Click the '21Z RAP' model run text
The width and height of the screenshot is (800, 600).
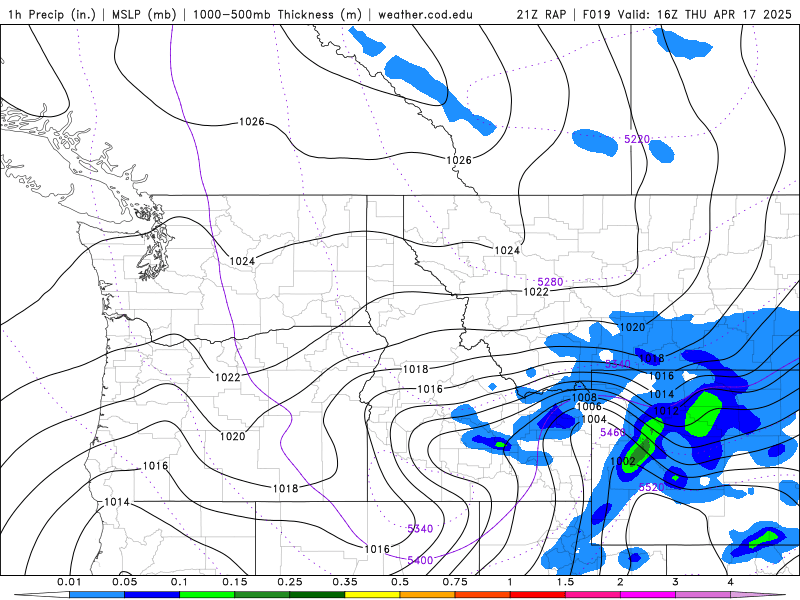541,14
